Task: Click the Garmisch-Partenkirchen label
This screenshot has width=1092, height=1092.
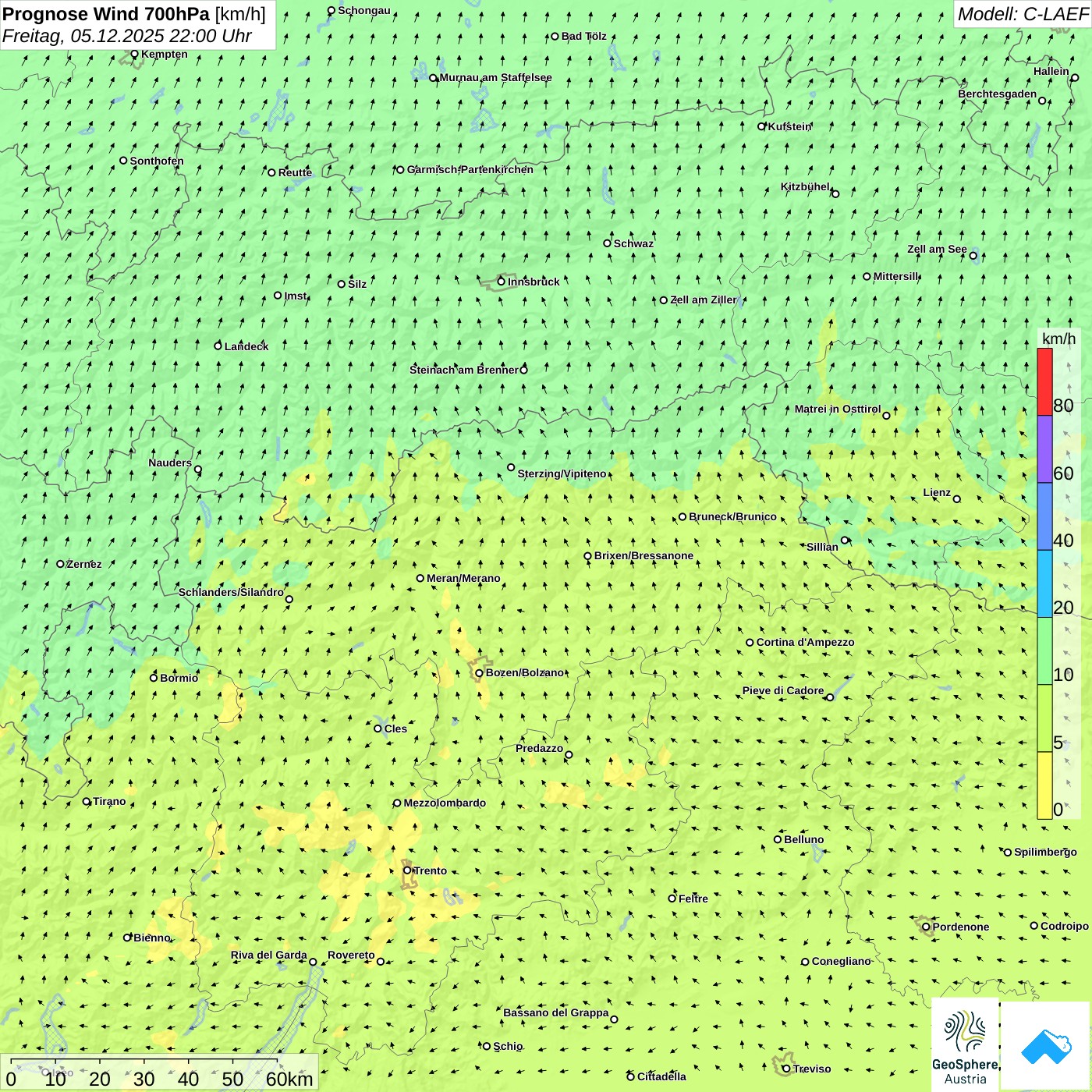Action: pos(470,169)
